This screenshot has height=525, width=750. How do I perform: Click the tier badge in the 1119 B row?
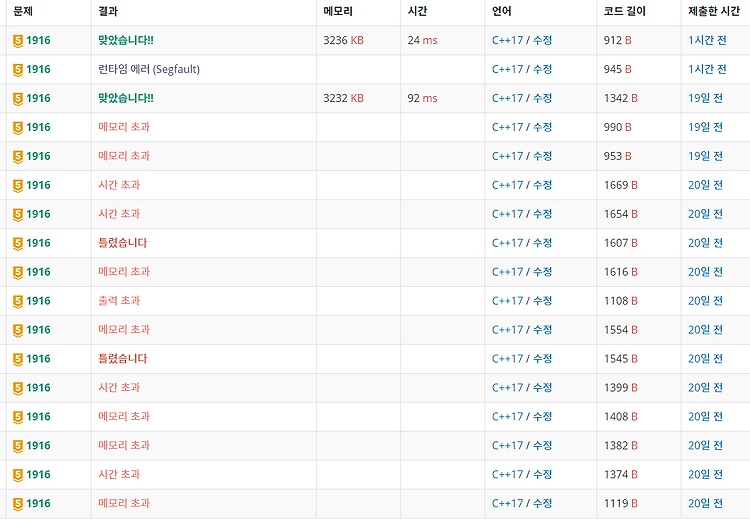[18, 504]
